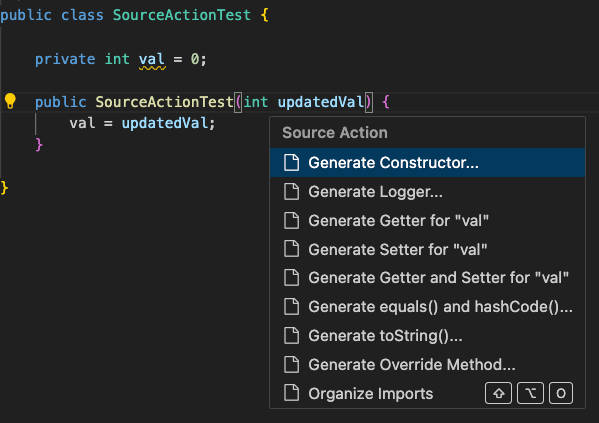Choose Generate Logger... from Source Action menu
This screenshot has width=599, height=423.
pos(427,192)
